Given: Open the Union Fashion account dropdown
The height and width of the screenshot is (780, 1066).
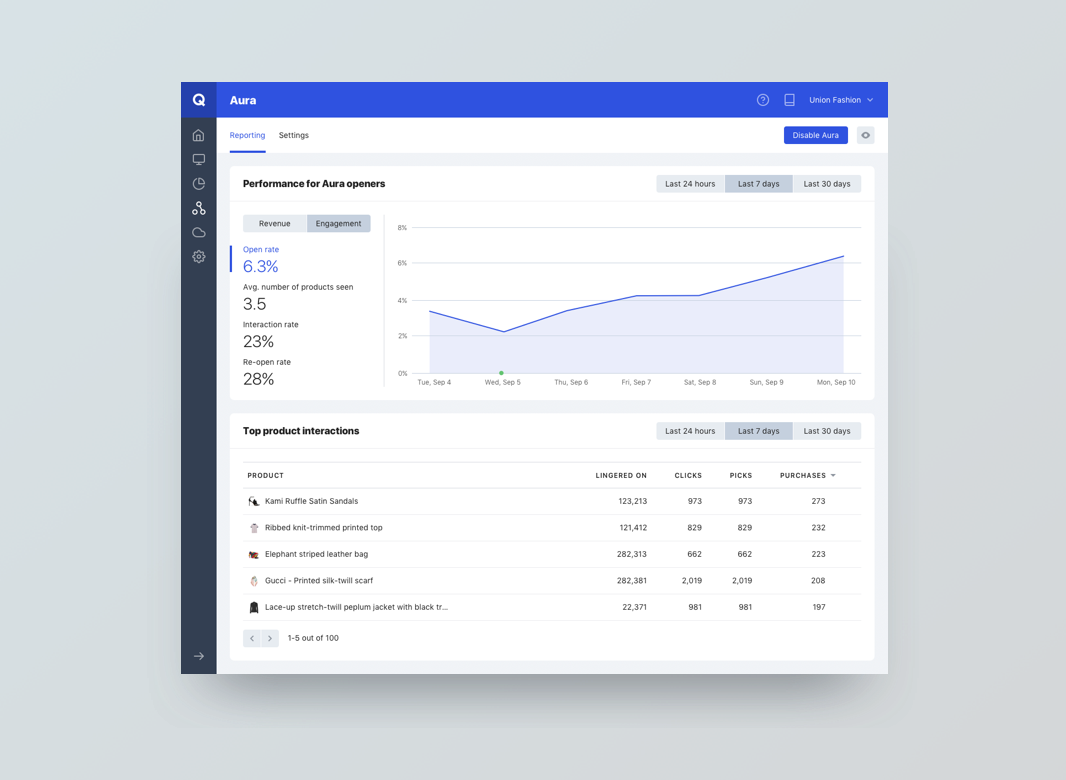Looking at the screenshot, I should coord(841,100).
